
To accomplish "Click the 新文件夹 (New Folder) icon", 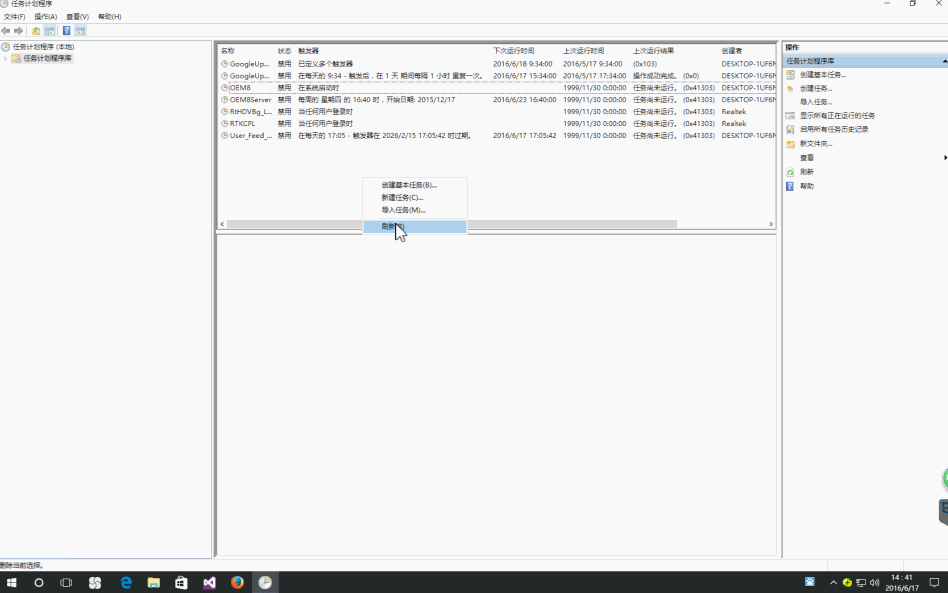I will point(789,143).
